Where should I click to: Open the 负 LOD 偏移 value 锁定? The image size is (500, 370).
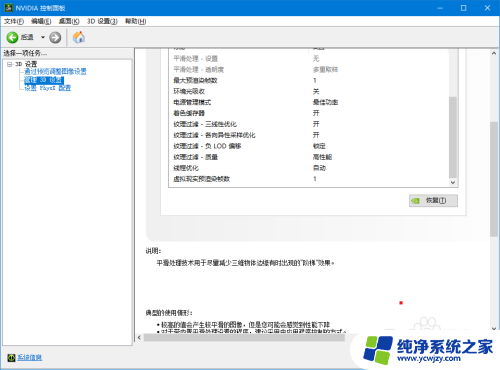(x=319, y=146)
